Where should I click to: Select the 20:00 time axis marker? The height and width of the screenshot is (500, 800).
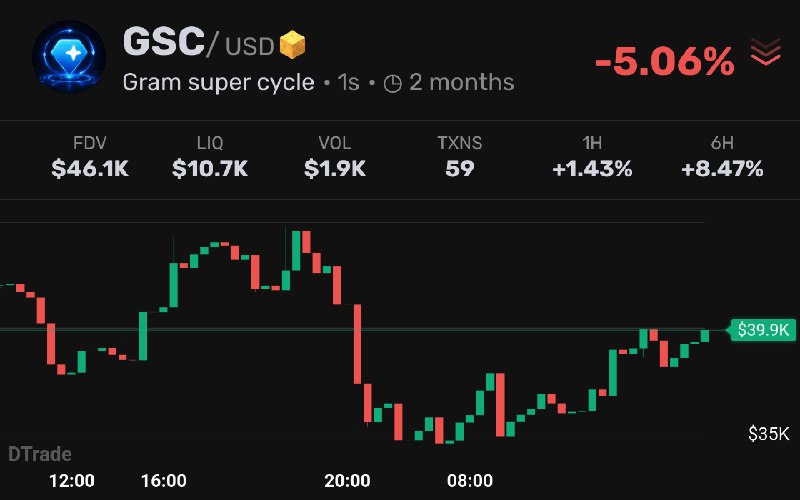[347, 481]
